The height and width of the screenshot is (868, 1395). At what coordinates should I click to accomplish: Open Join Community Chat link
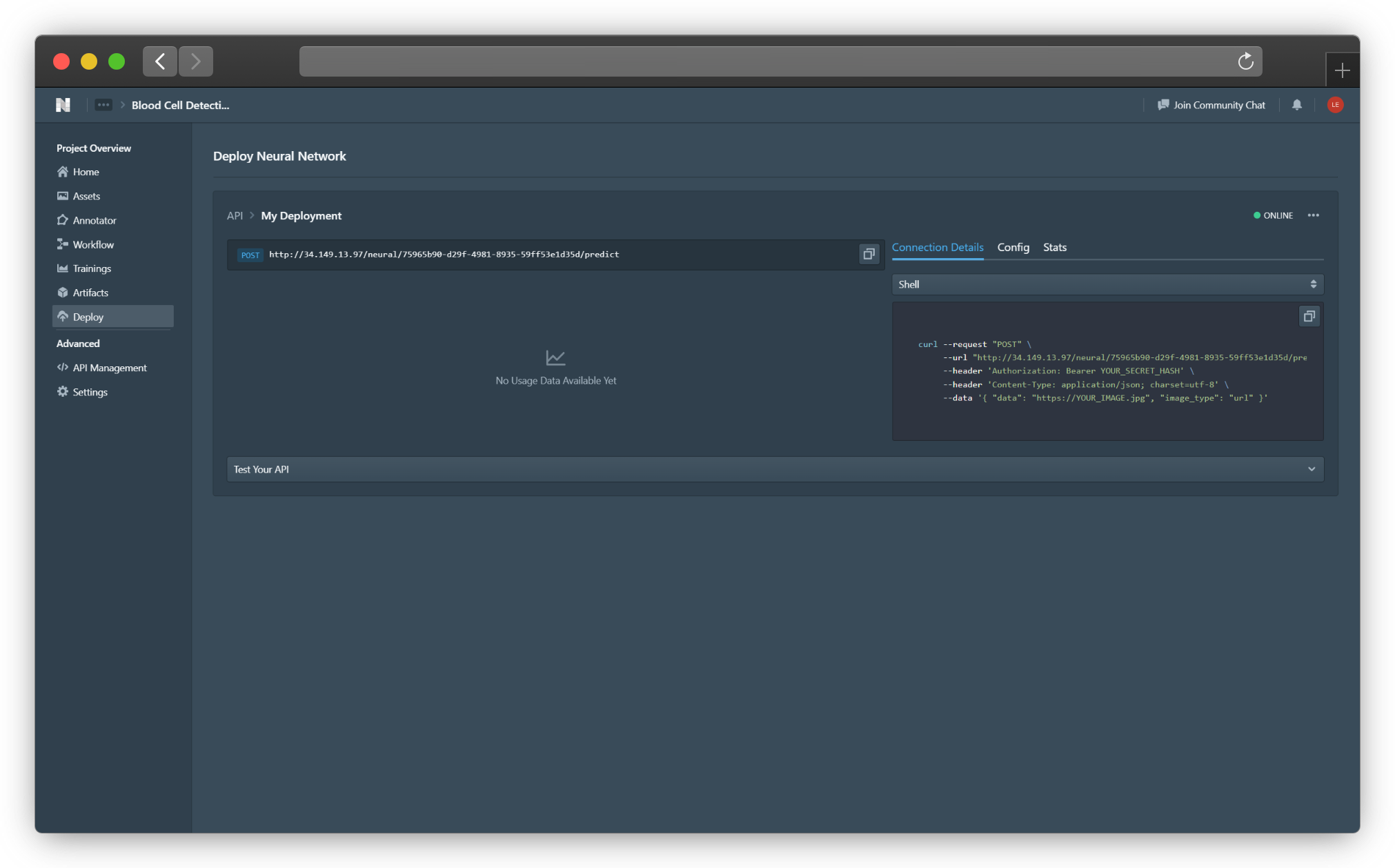[x=1211, y=105]
